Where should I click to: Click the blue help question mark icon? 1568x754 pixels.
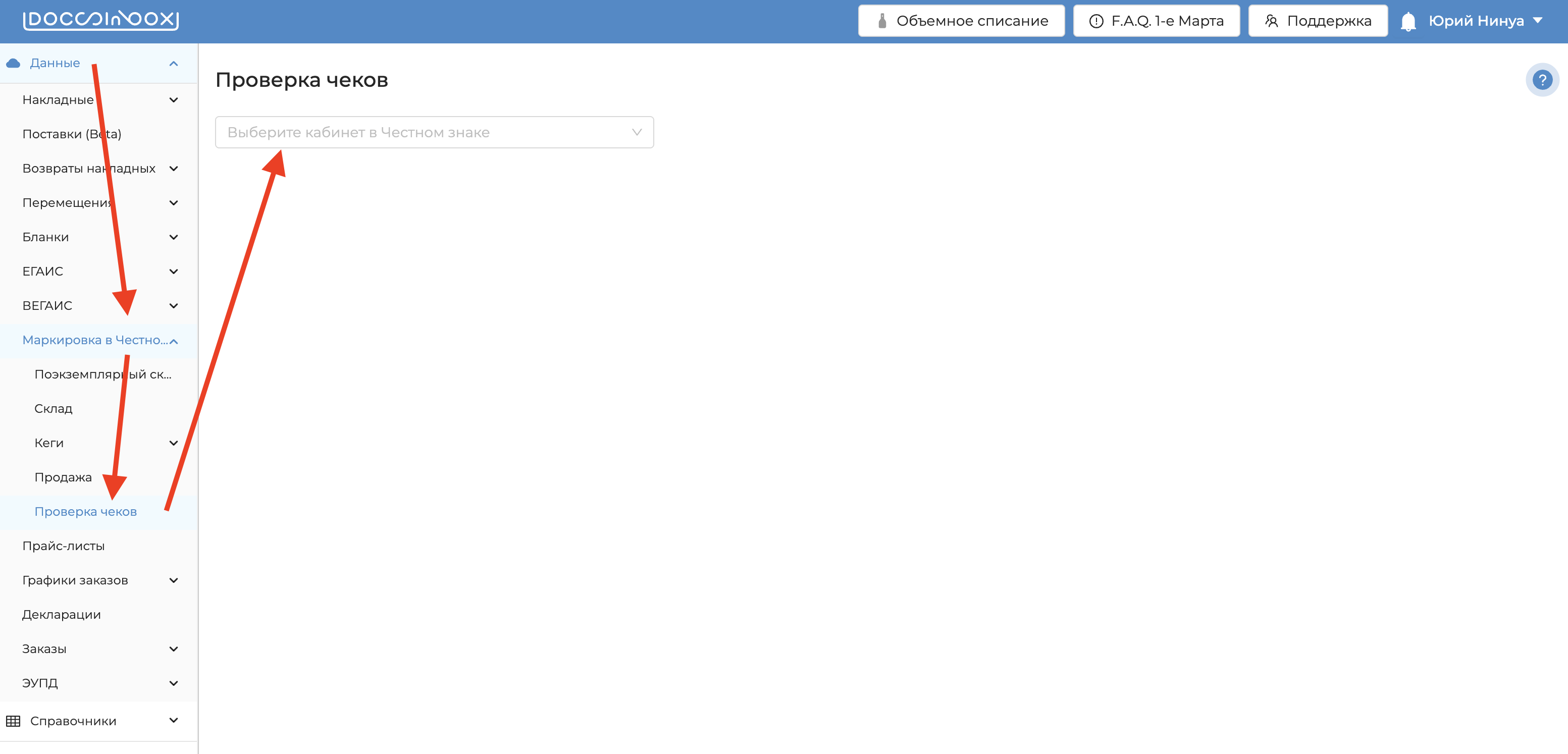[x=1542, y=80]
